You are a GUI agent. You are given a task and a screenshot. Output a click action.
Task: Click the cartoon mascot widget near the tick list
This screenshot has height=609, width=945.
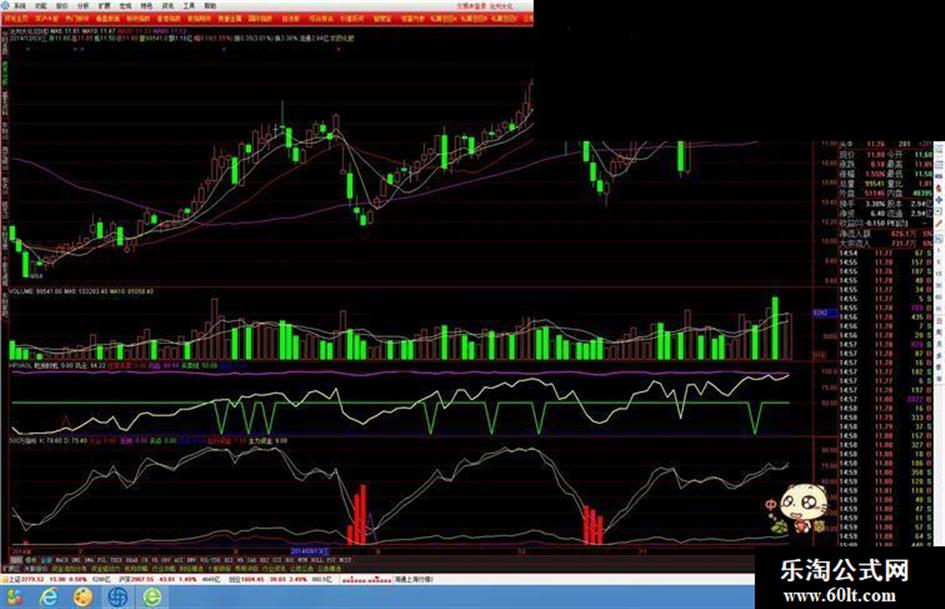pyautogui.click(x=797, y=509)
